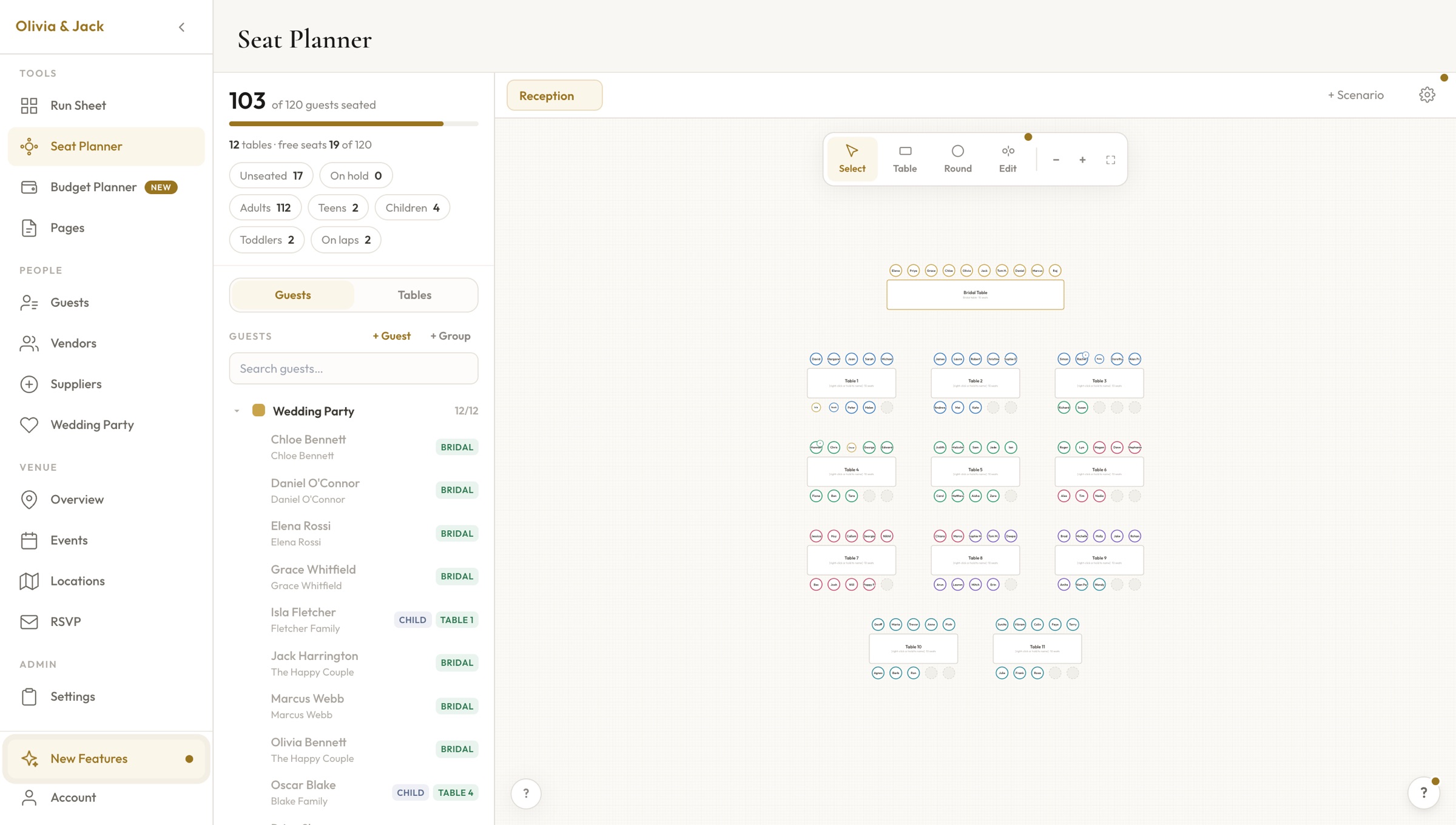The width and height of the screenshot is (1456, 825).
Task: Select guest Marcus Webb
Action: tap(354, 706)
